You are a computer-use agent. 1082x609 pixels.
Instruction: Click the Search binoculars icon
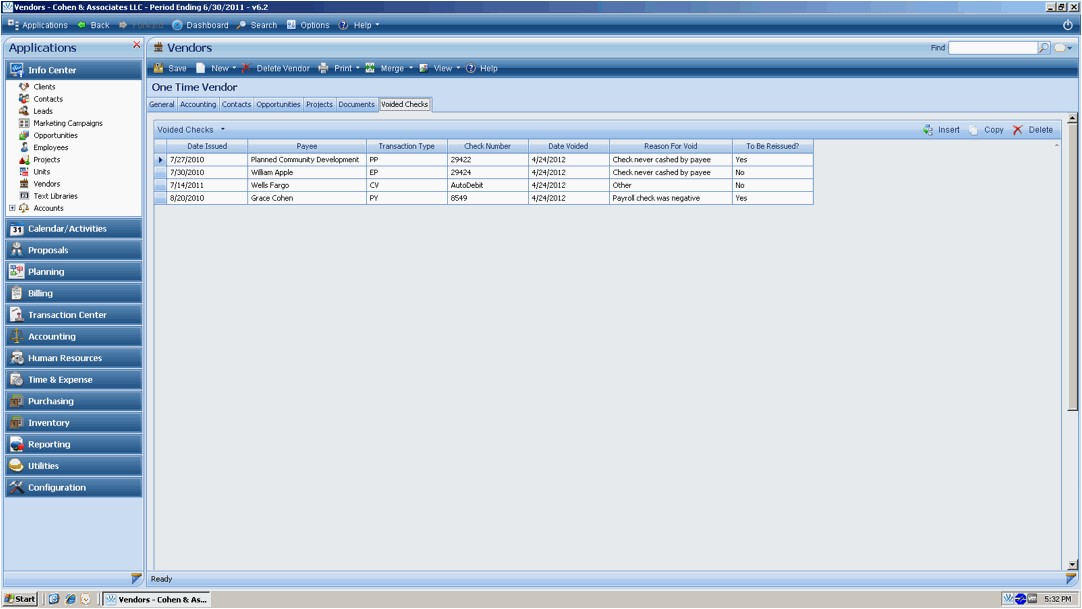coord(242,25)
